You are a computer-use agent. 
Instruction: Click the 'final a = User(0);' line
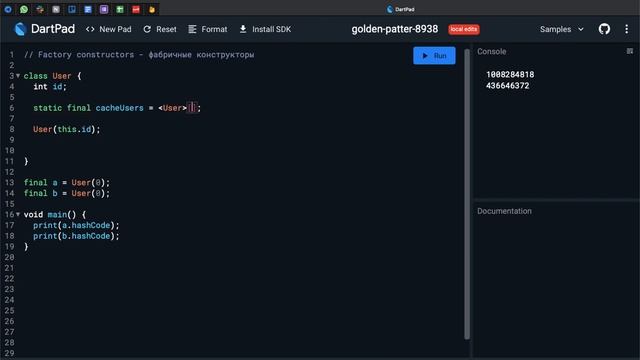67,182
